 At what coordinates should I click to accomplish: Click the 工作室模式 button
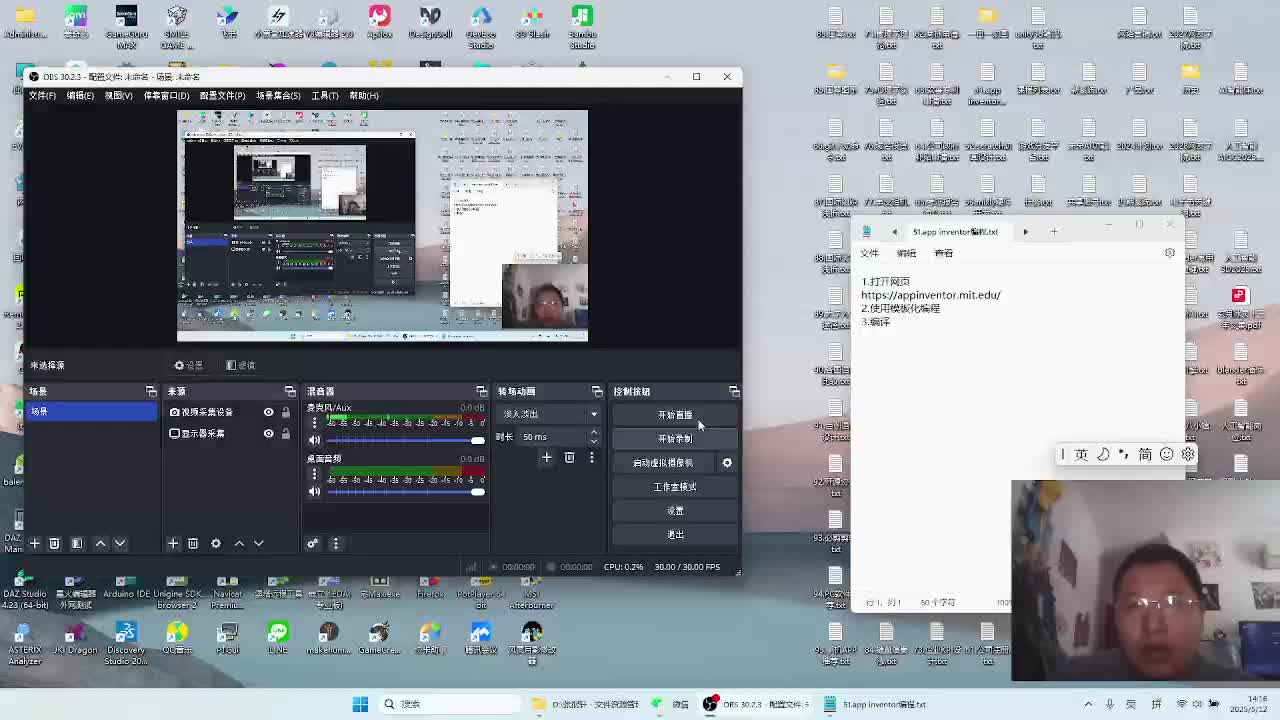tap(675, 487)
